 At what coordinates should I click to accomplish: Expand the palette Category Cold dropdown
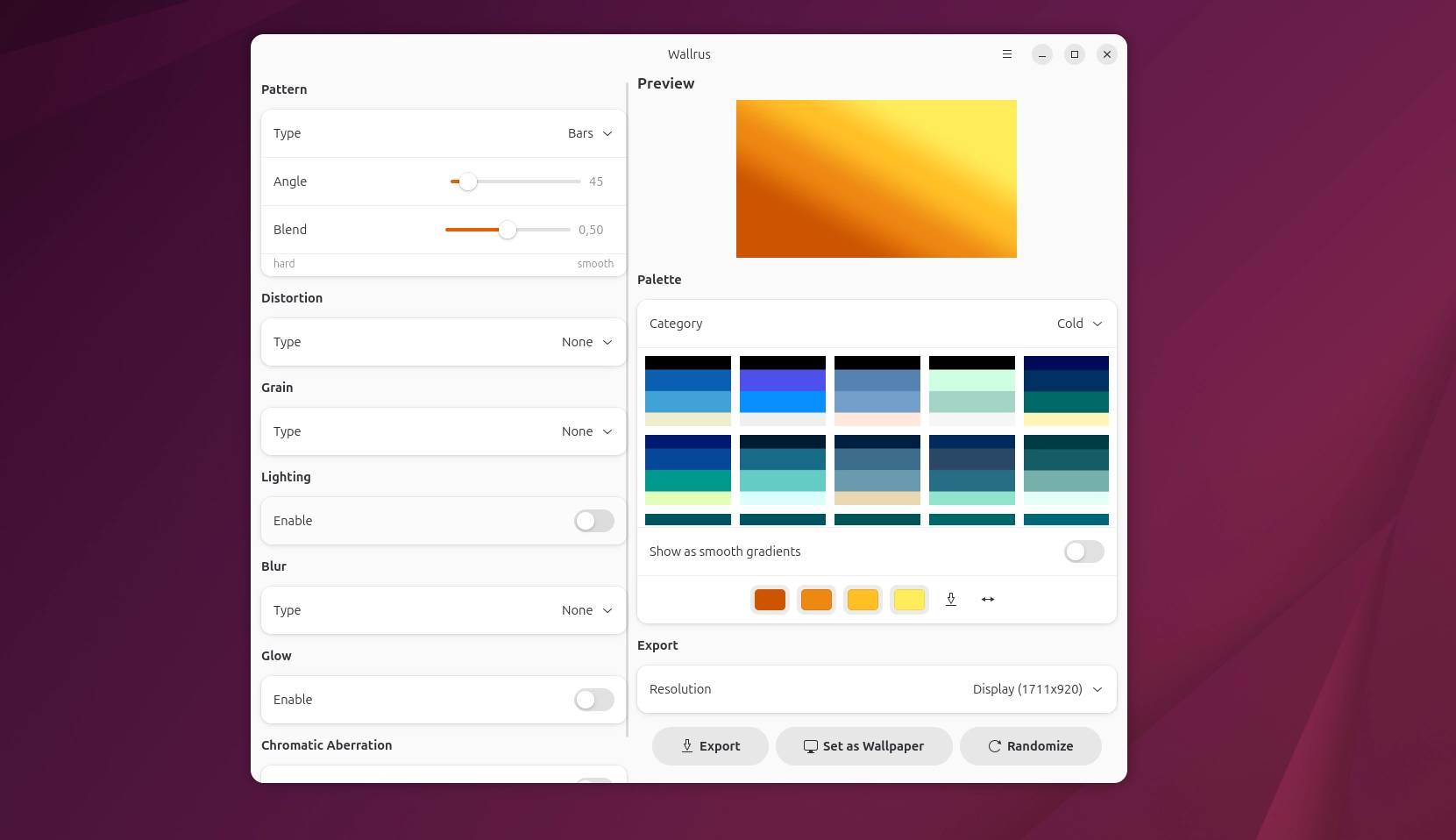pos(1079,324)
